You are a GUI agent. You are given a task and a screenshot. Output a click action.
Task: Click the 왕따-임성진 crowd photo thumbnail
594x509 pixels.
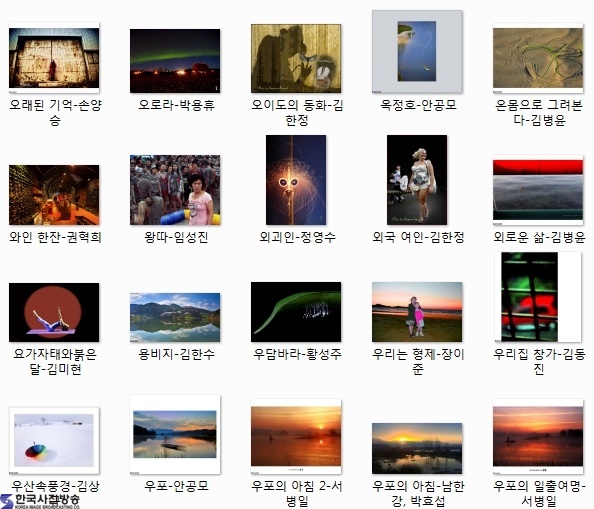point(175,190)
